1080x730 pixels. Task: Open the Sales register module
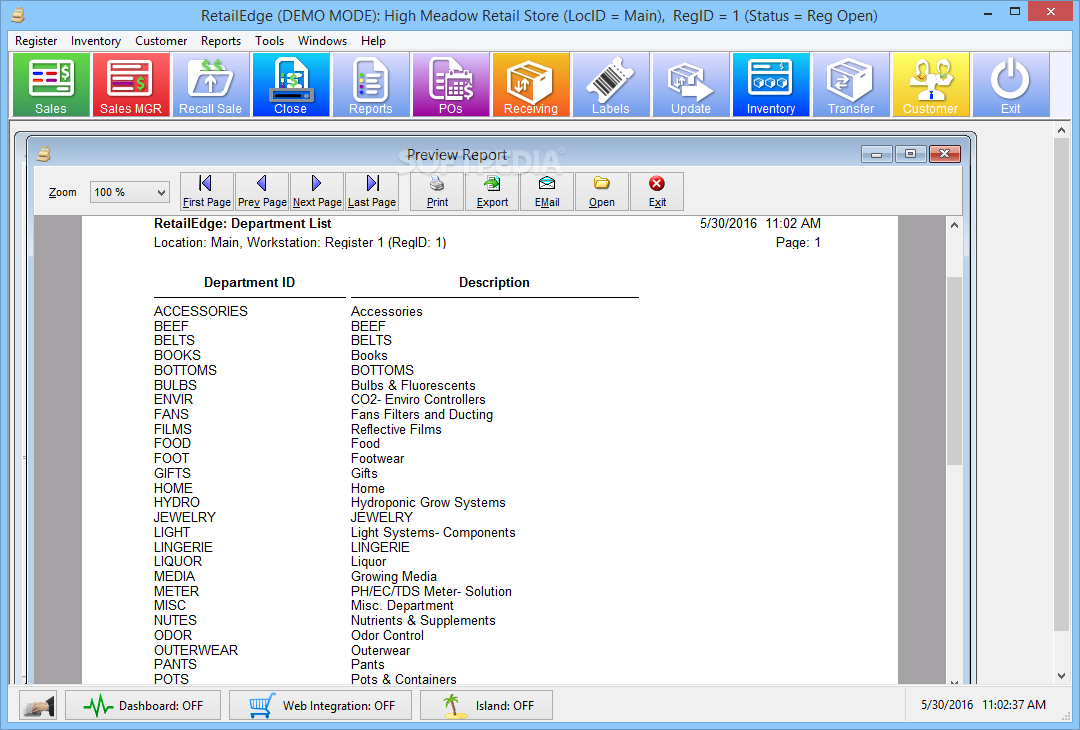point(51,85)
